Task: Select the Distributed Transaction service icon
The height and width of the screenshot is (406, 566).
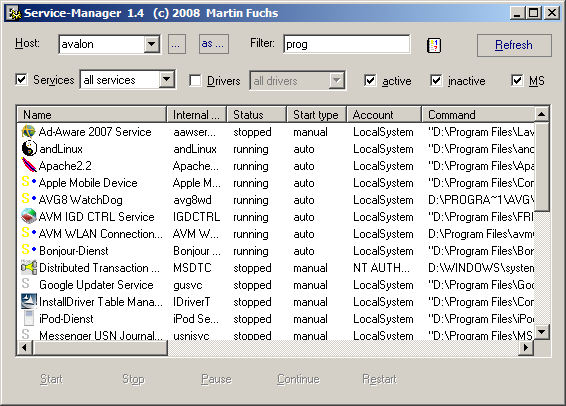Action: [29, 267]
